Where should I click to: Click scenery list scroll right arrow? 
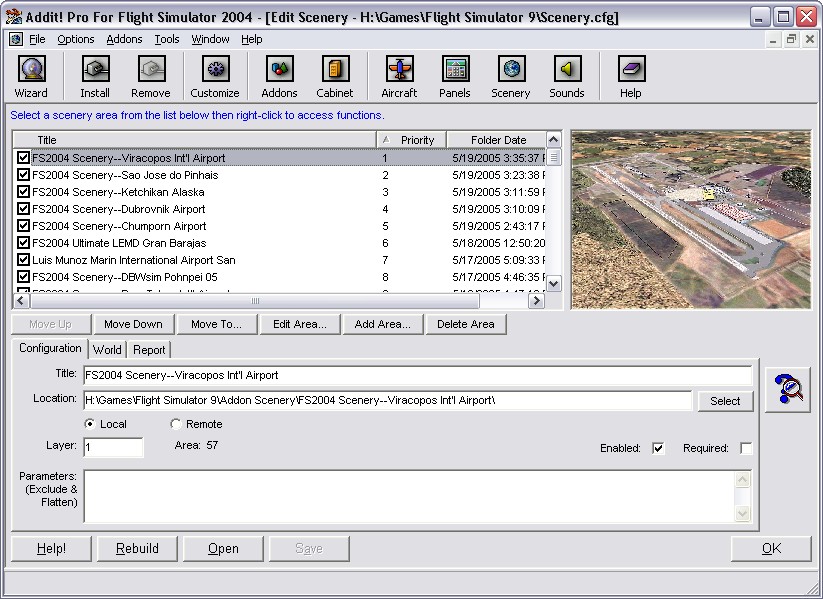pyautogui.click(x=536, y=301)
